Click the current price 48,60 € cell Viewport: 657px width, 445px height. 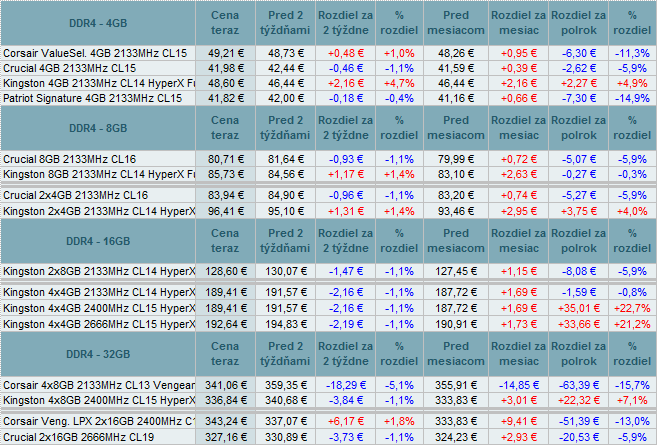(225, 83)
